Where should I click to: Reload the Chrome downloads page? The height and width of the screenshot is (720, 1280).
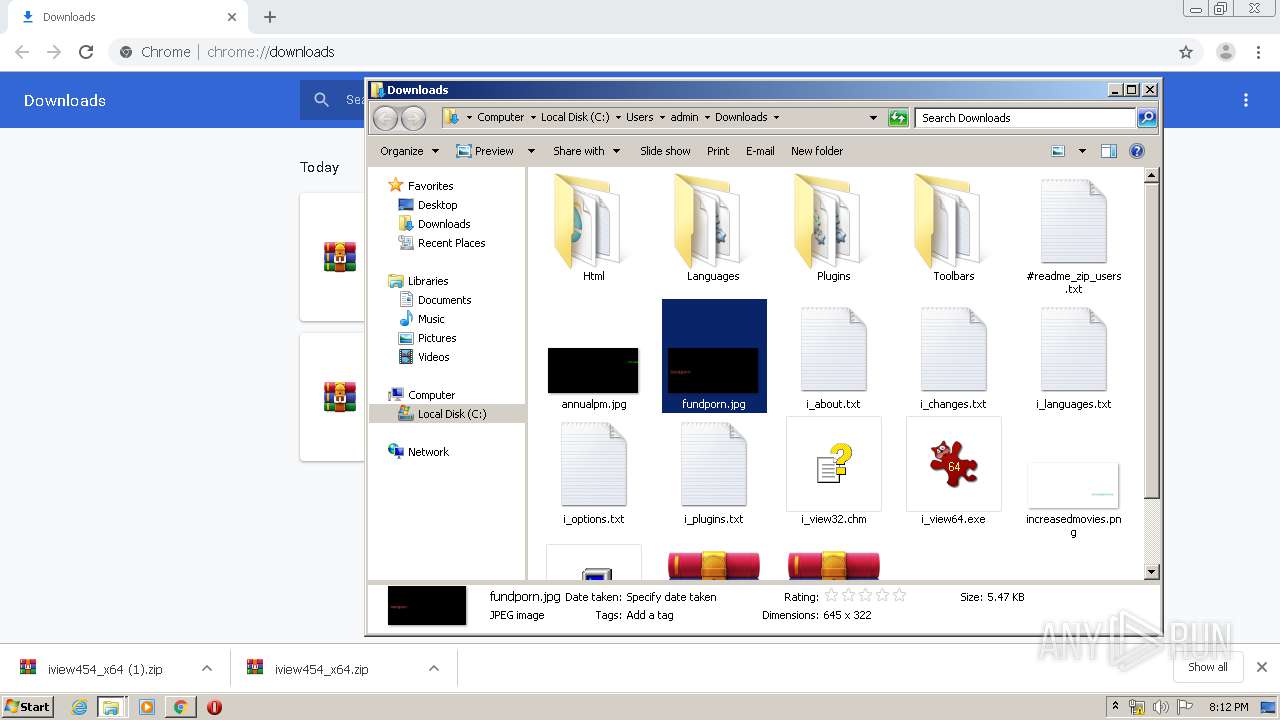pyautogui.click(x=86, y=52)
